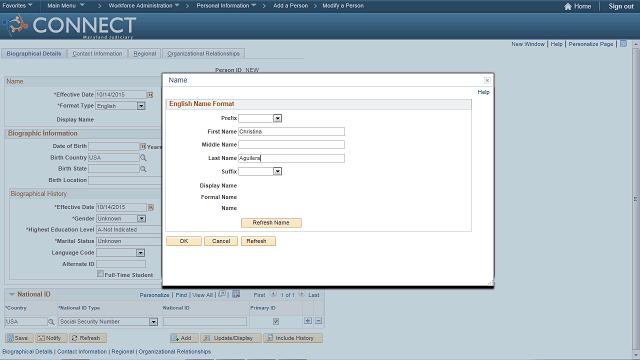Open calendar picker beside Name Effective Date
The width and height of the screenshot is (640, 360).
click(x=150, y=95)
